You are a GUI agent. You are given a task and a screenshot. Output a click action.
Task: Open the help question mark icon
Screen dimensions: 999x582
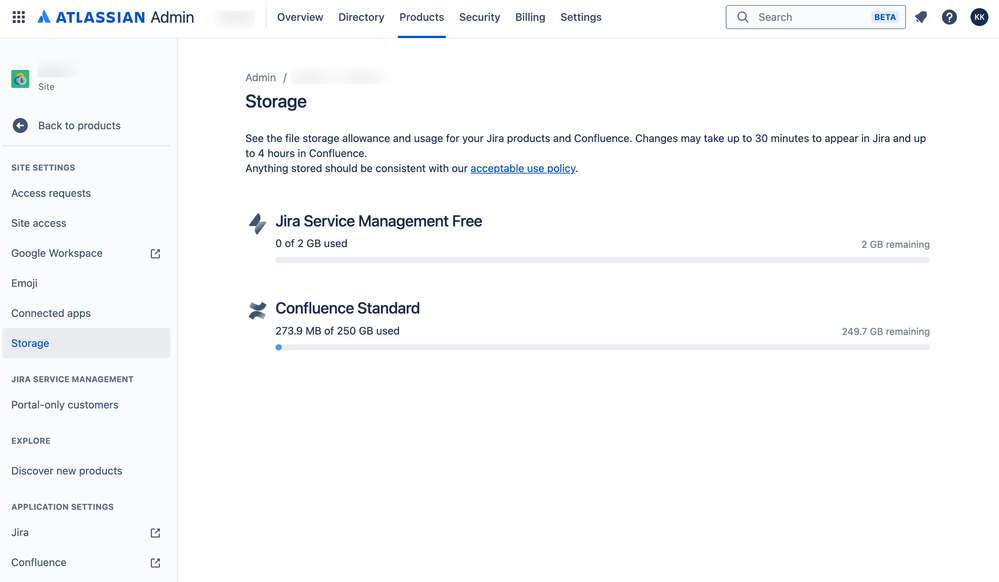click(x=949, y=17)
